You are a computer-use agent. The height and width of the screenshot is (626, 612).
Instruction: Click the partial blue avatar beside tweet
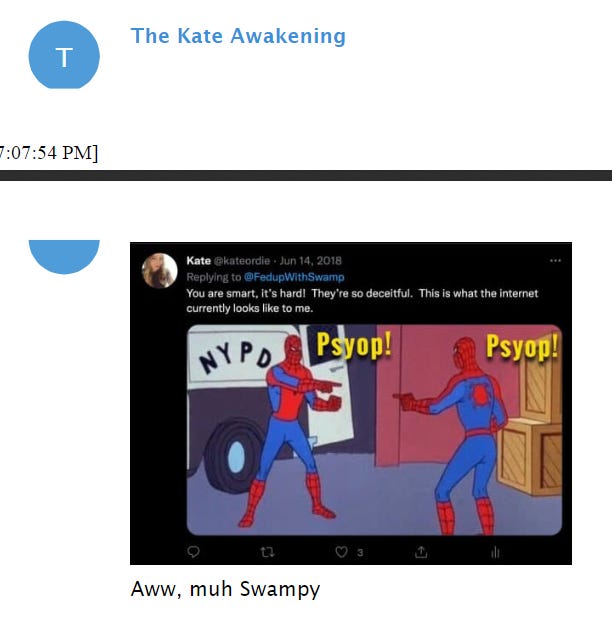point(64,257)
